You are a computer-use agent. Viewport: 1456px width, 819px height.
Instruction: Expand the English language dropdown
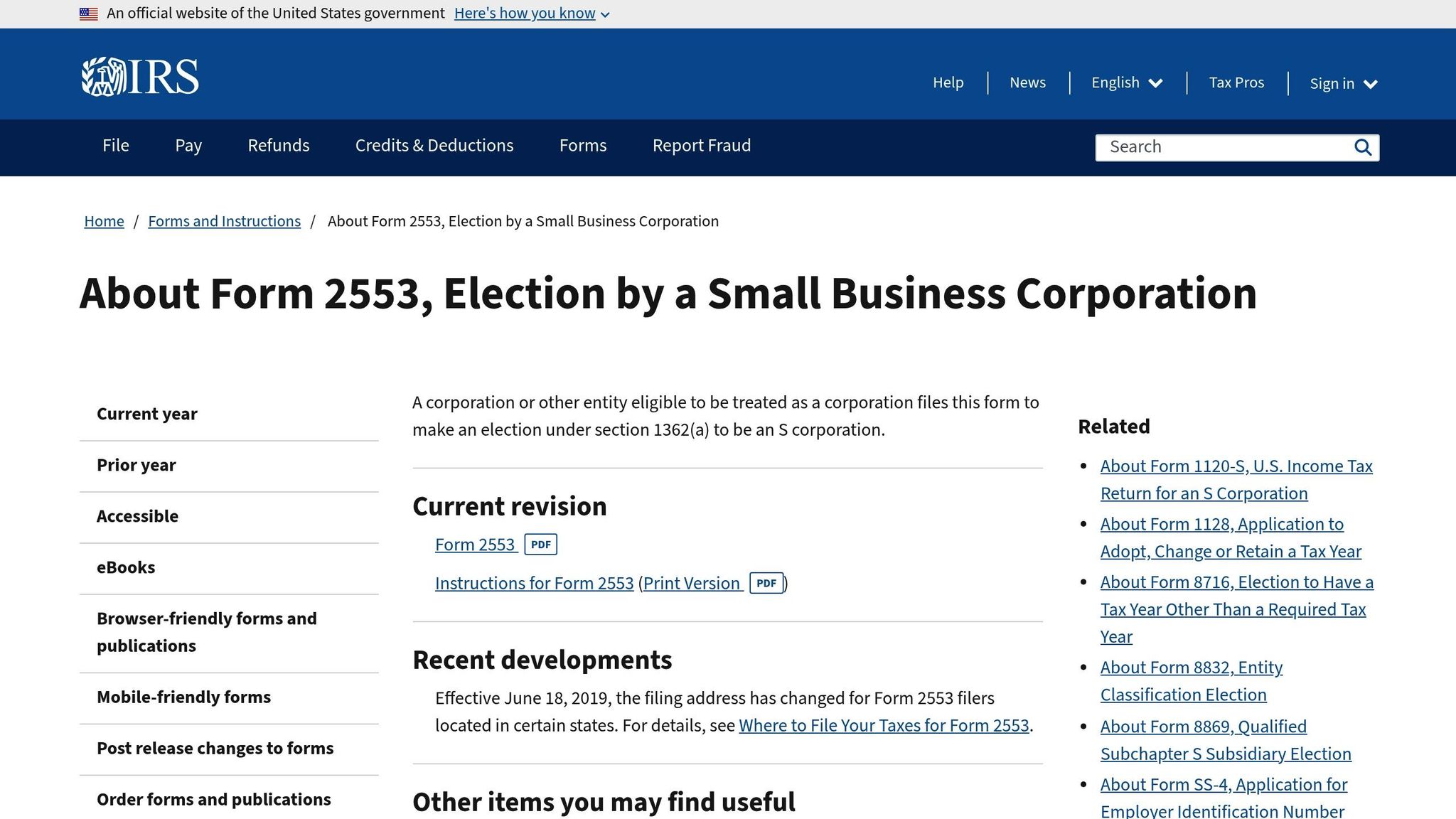(x=1127, y=82)
